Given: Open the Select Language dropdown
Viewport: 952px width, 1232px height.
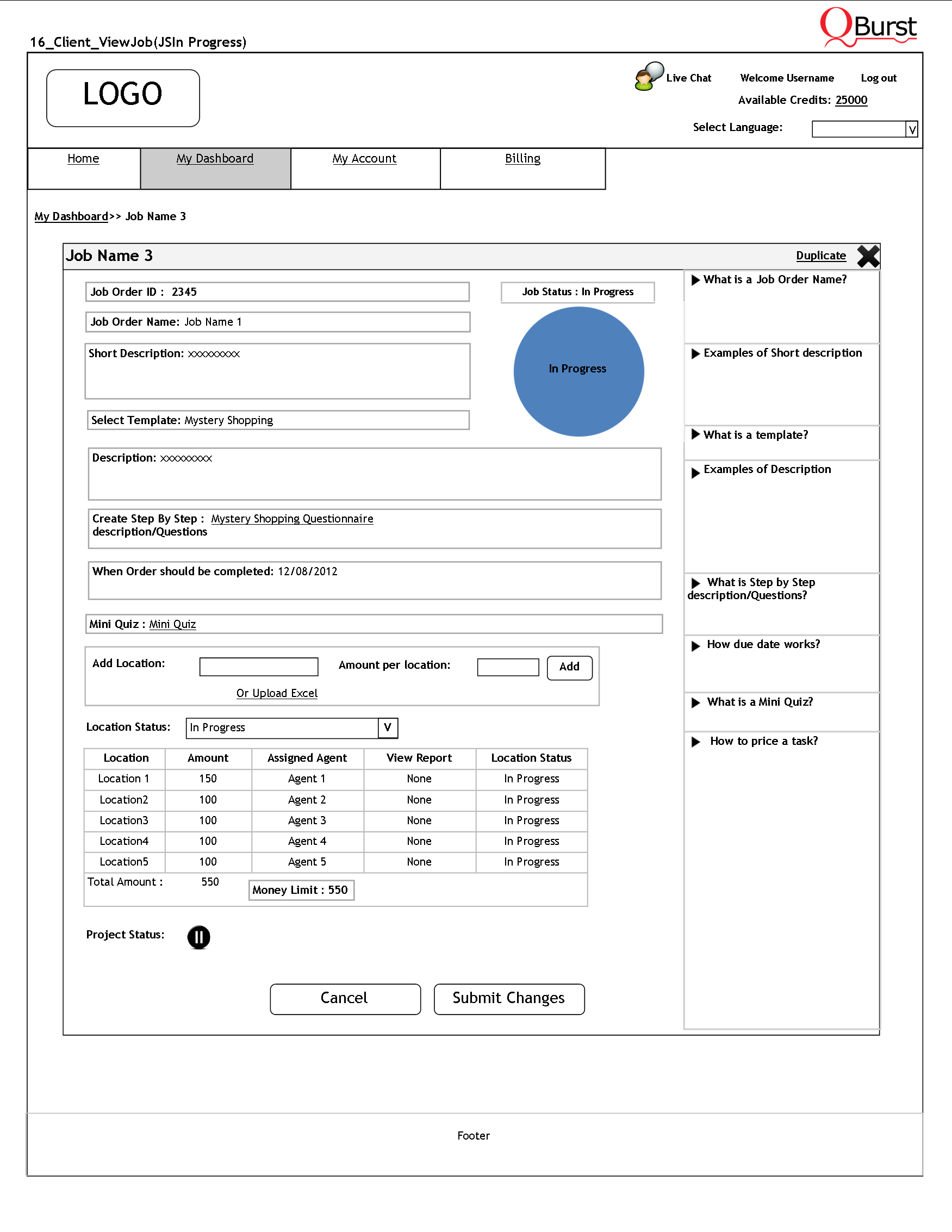Looking at the screenshot, I should click(x=911, y=129).
